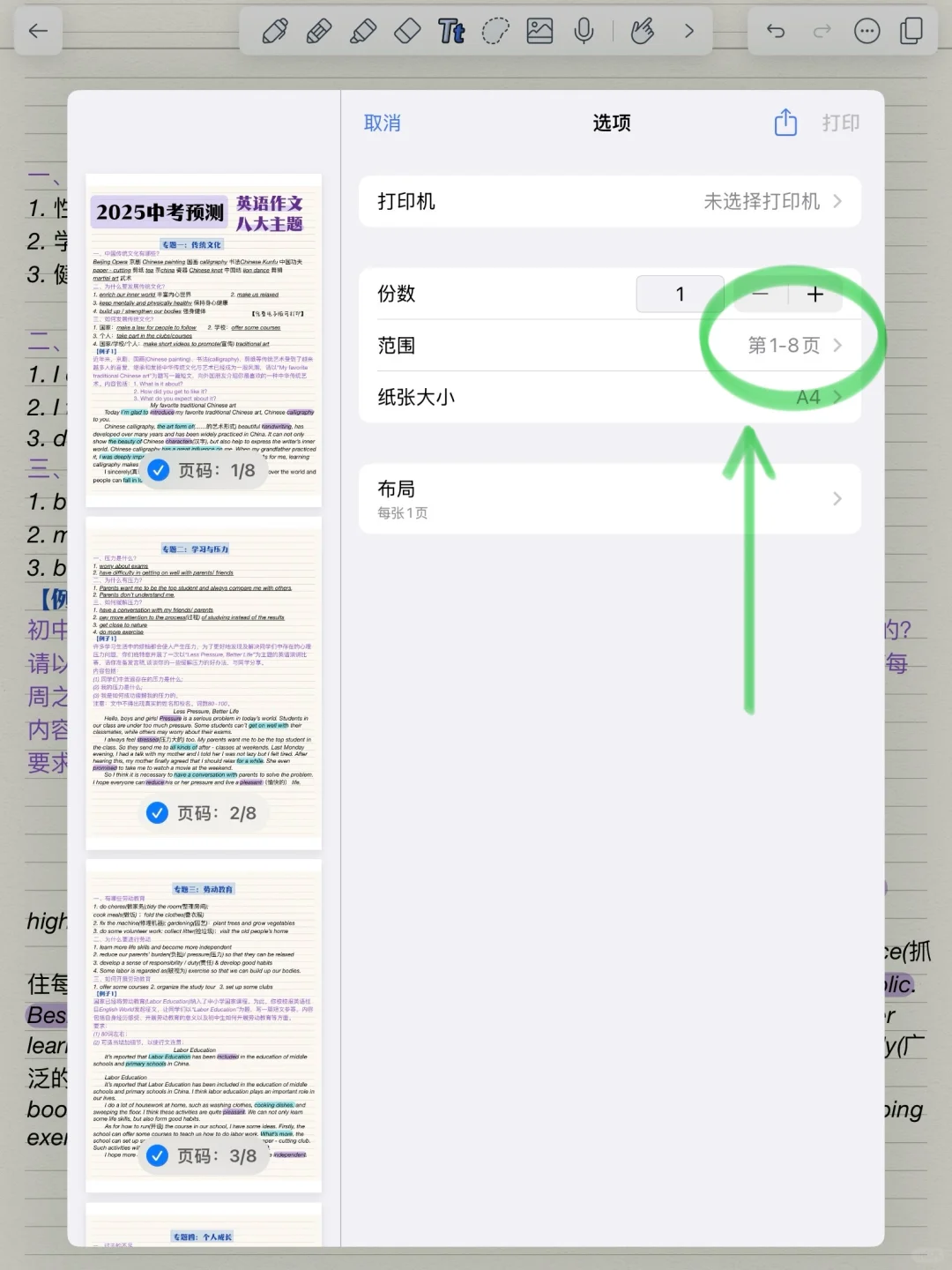
Task: Tap 取消 to cancel printing
Action: (383, 123)
